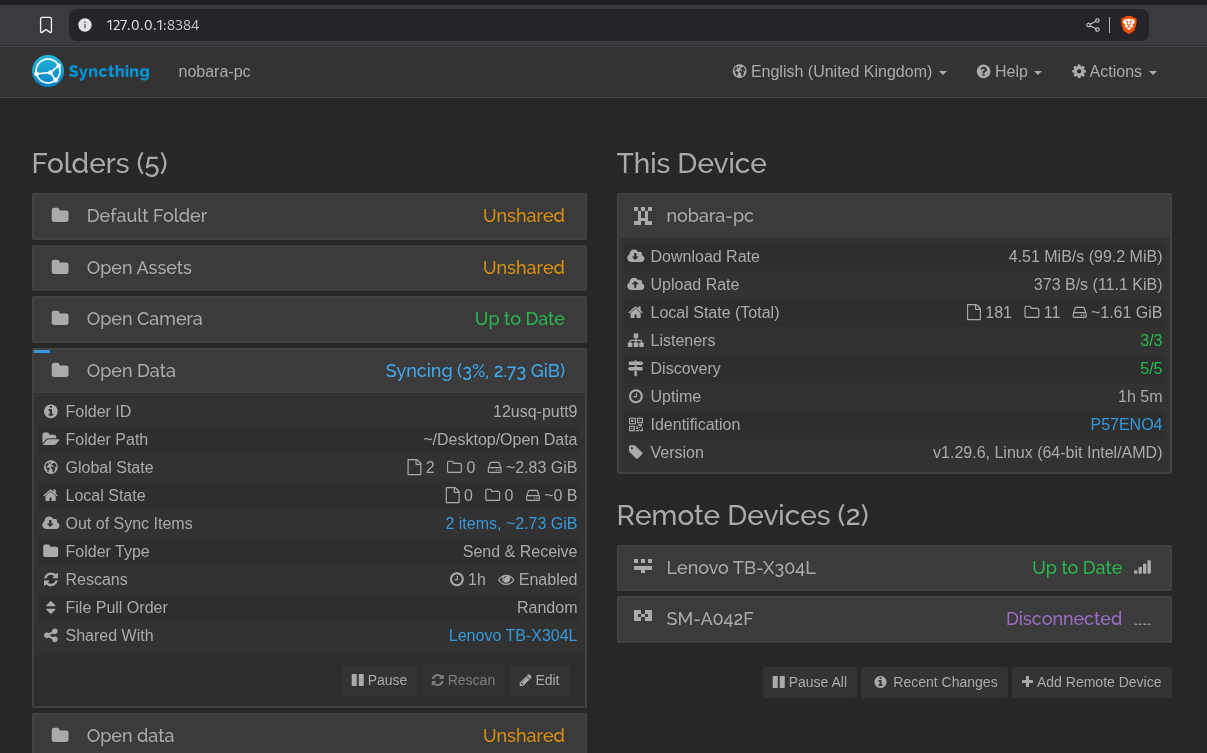This screenshot has width=1207, height=753.
Task: Click the Open Data sync progress bar
Action: [42, 351]
